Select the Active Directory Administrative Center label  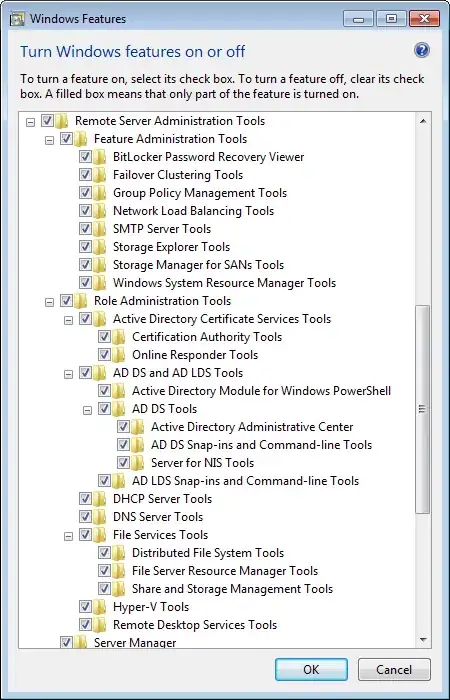[x=252, y=427]
